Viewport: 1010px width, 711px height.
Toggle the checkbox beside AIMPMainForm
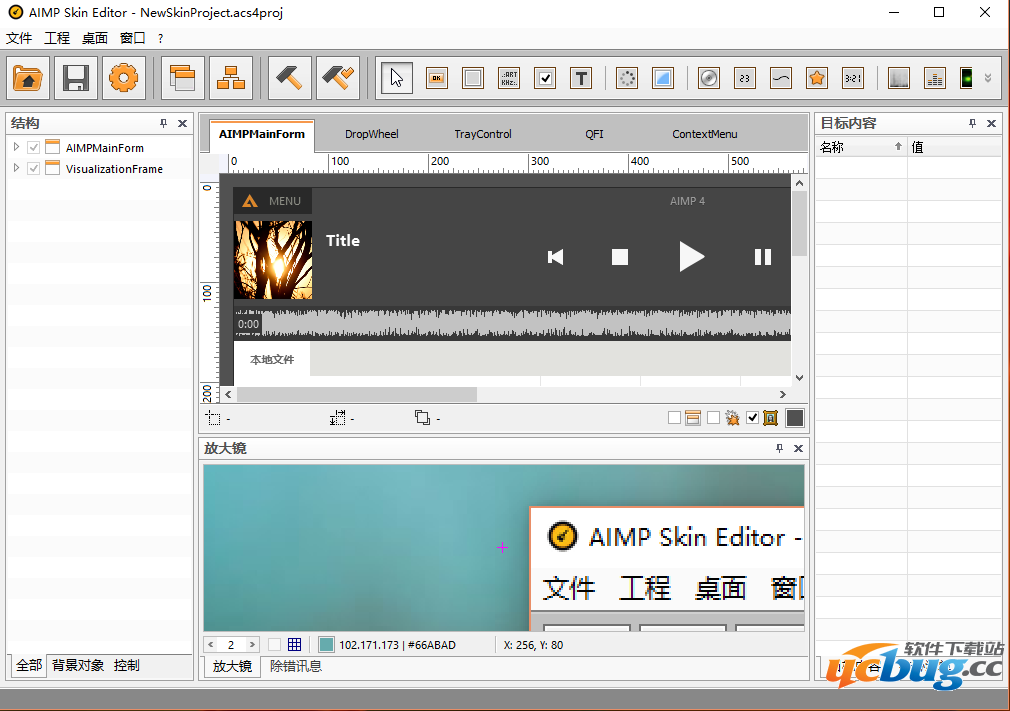click(34, 148)
